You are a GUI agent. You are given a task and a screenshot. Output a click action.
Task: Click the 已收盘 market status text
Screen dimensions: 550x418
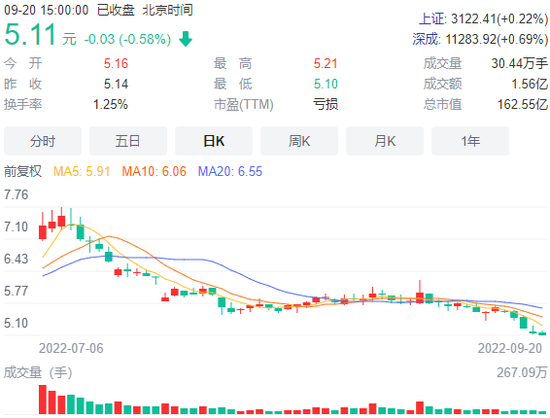click(116, 10)
